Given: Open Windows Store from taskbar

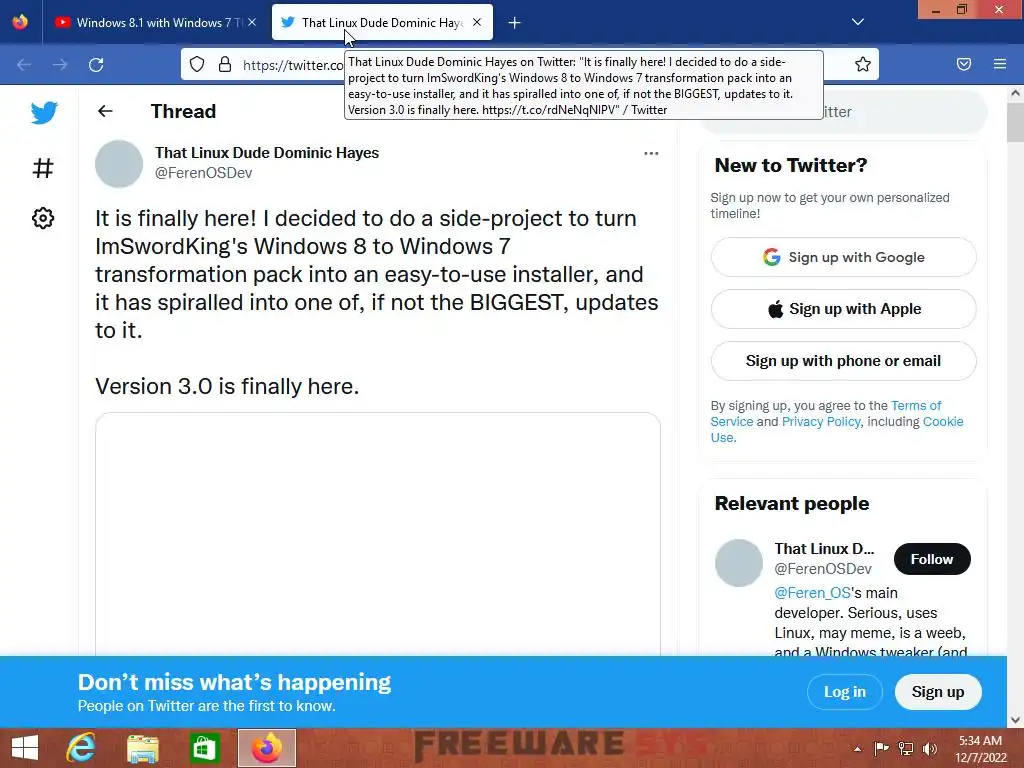Looking at the screenshot, I should (x=204, y=748).
